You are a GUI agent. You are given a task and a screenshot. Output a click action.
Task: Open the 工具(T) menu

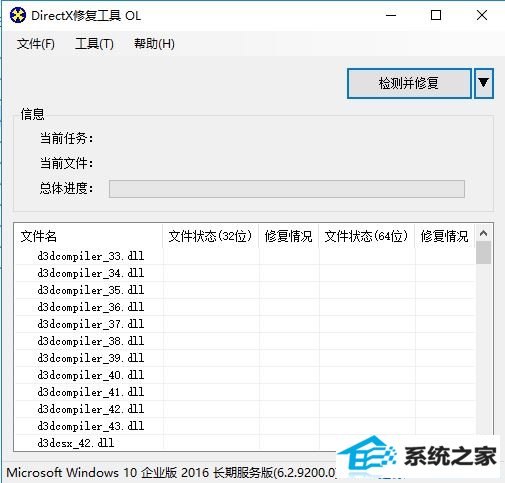click(x=94, y=44)
